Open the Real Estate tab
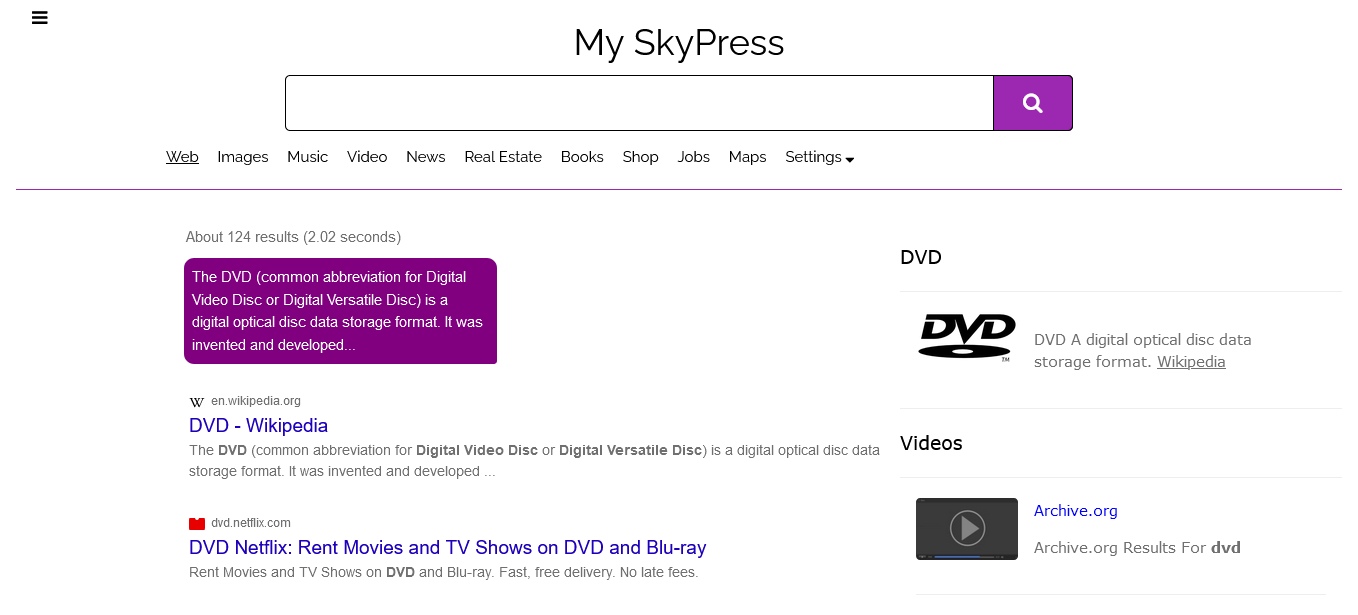Screen dimensions: 1358x615 click(503, 157)
